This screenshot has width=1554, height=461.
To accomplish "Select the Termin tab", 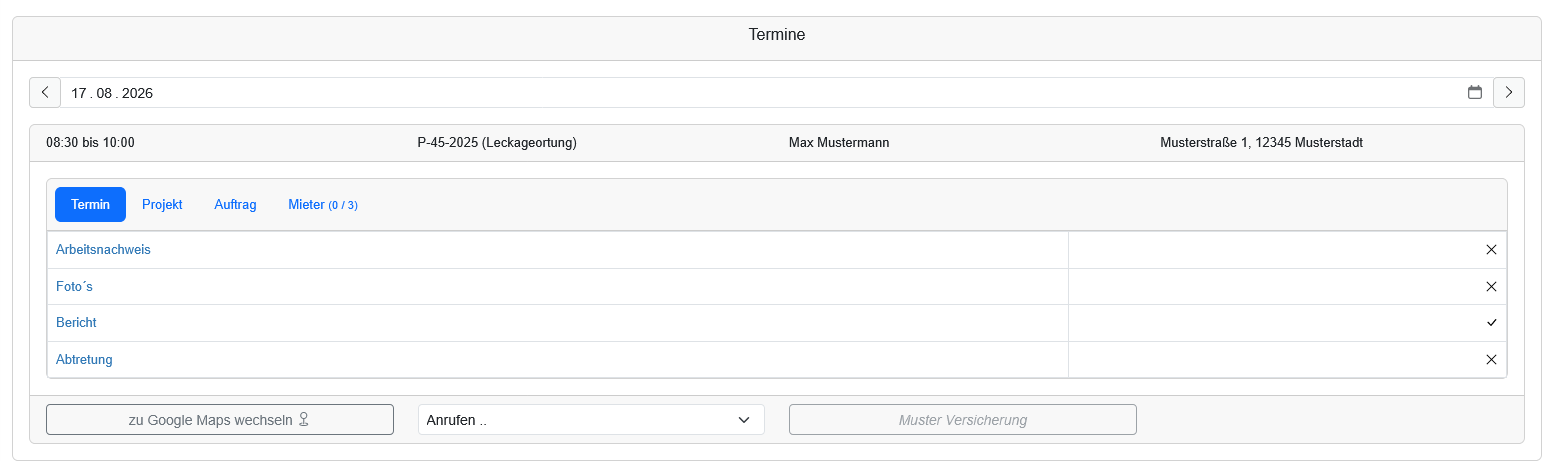I will [90, 204].
